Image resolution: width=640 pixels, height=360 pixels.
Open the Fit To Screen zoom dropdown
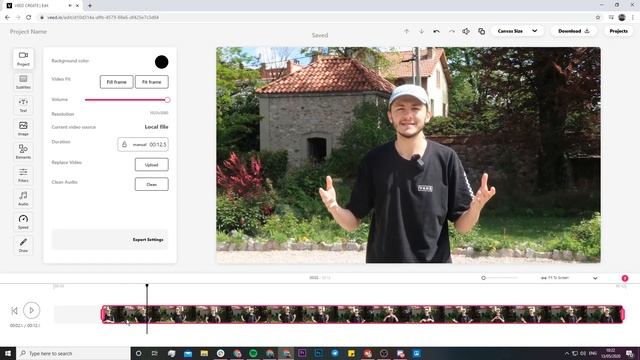coord(569,278)
